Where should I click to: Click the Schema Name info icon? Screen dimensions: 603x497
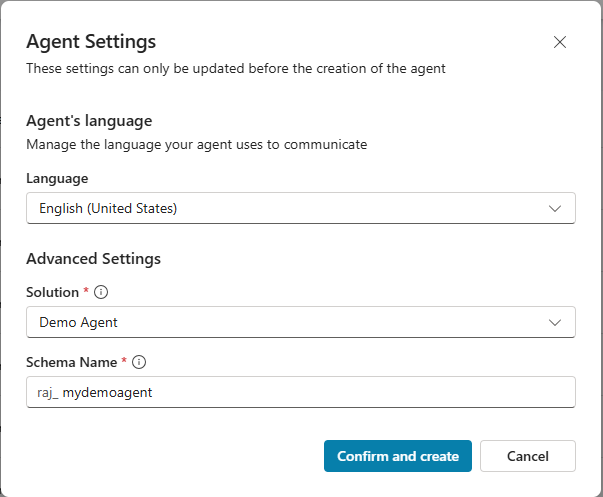(x=139, y=362)
